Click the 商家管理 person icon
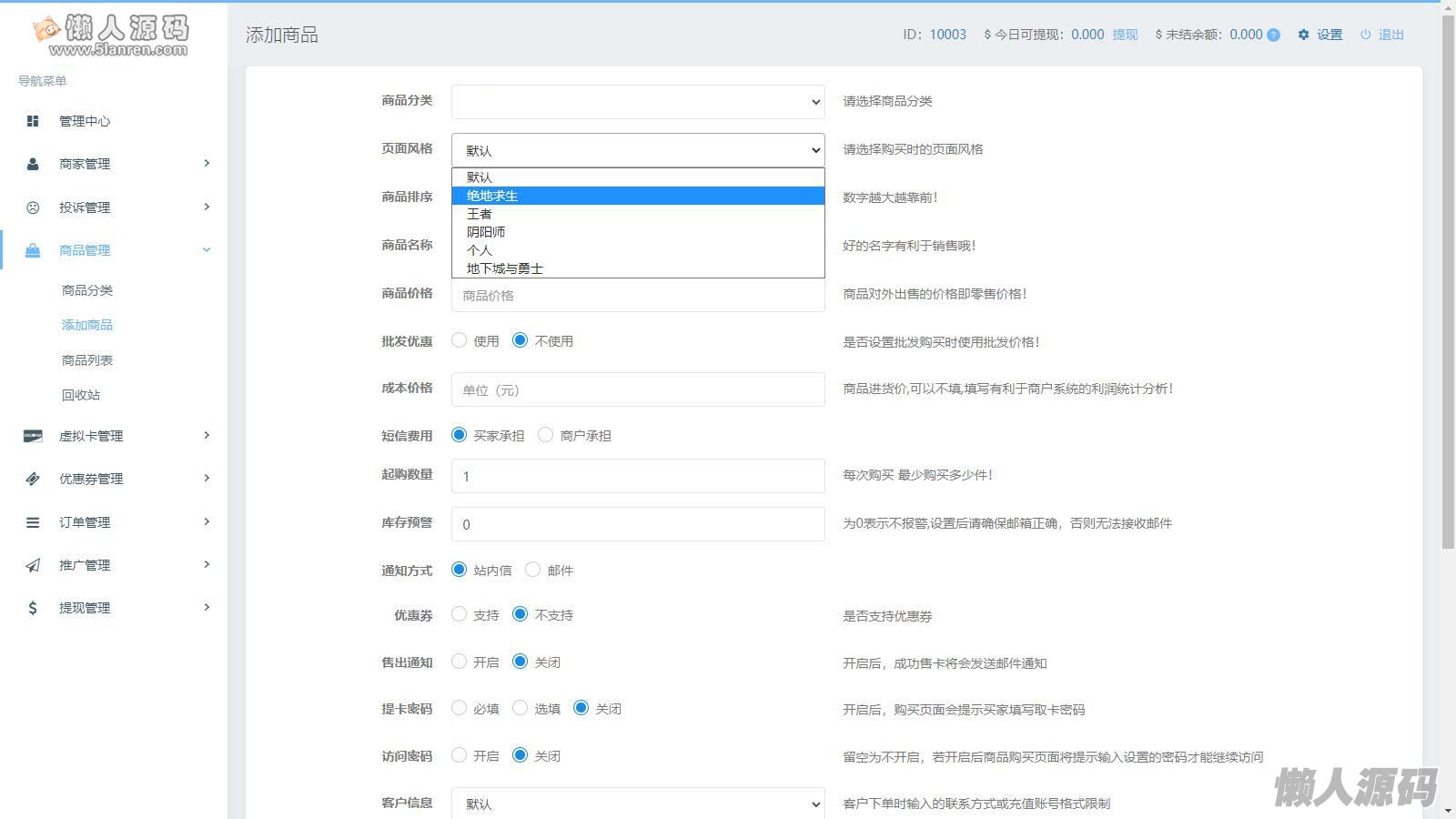1456x819 pixels. [x=33, y=164]
